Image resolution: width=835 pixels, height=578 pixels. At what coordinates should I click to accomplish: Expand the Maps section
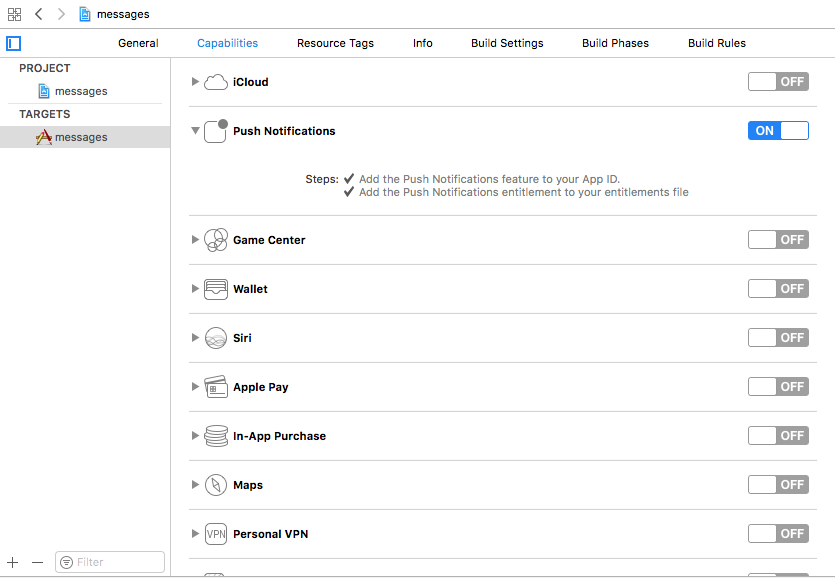[195, 484]
